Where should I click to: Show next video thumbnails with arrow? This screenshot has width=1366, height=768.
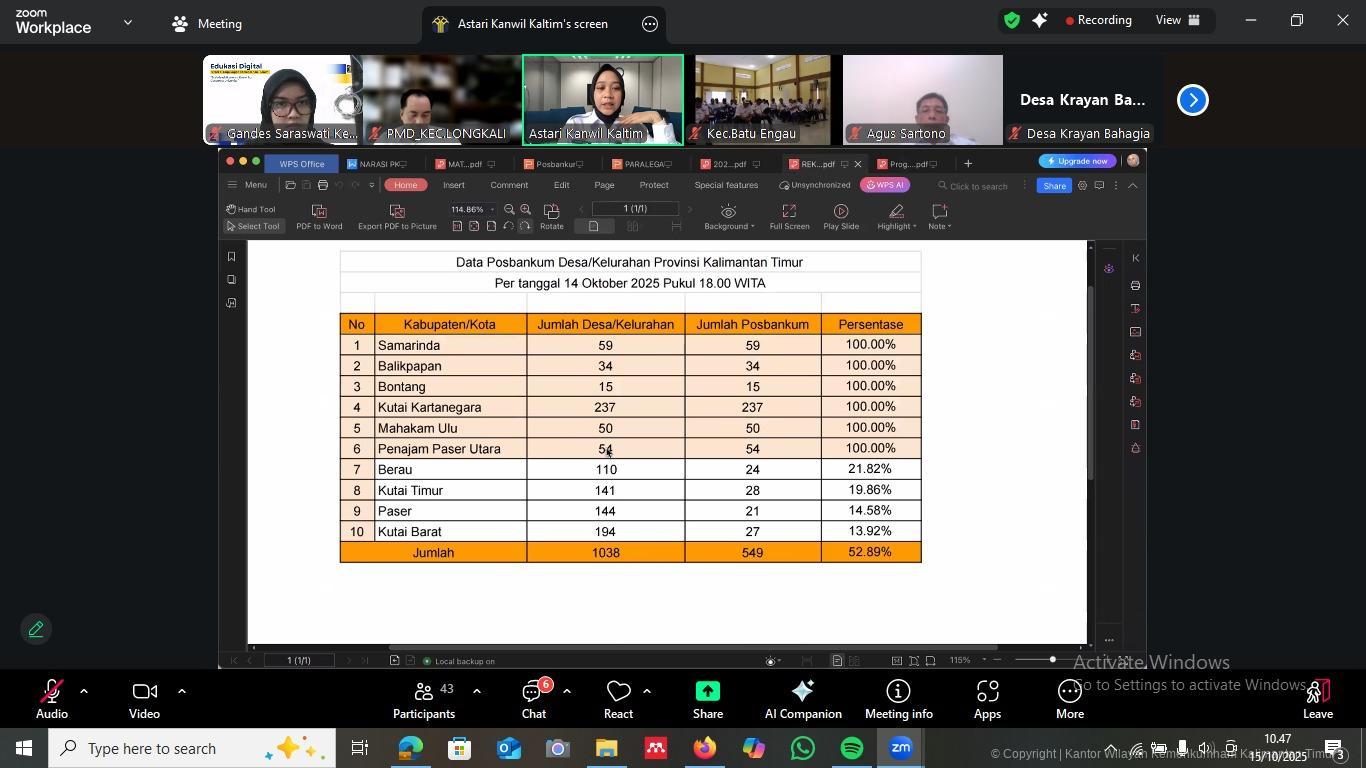coord(1192,100)
